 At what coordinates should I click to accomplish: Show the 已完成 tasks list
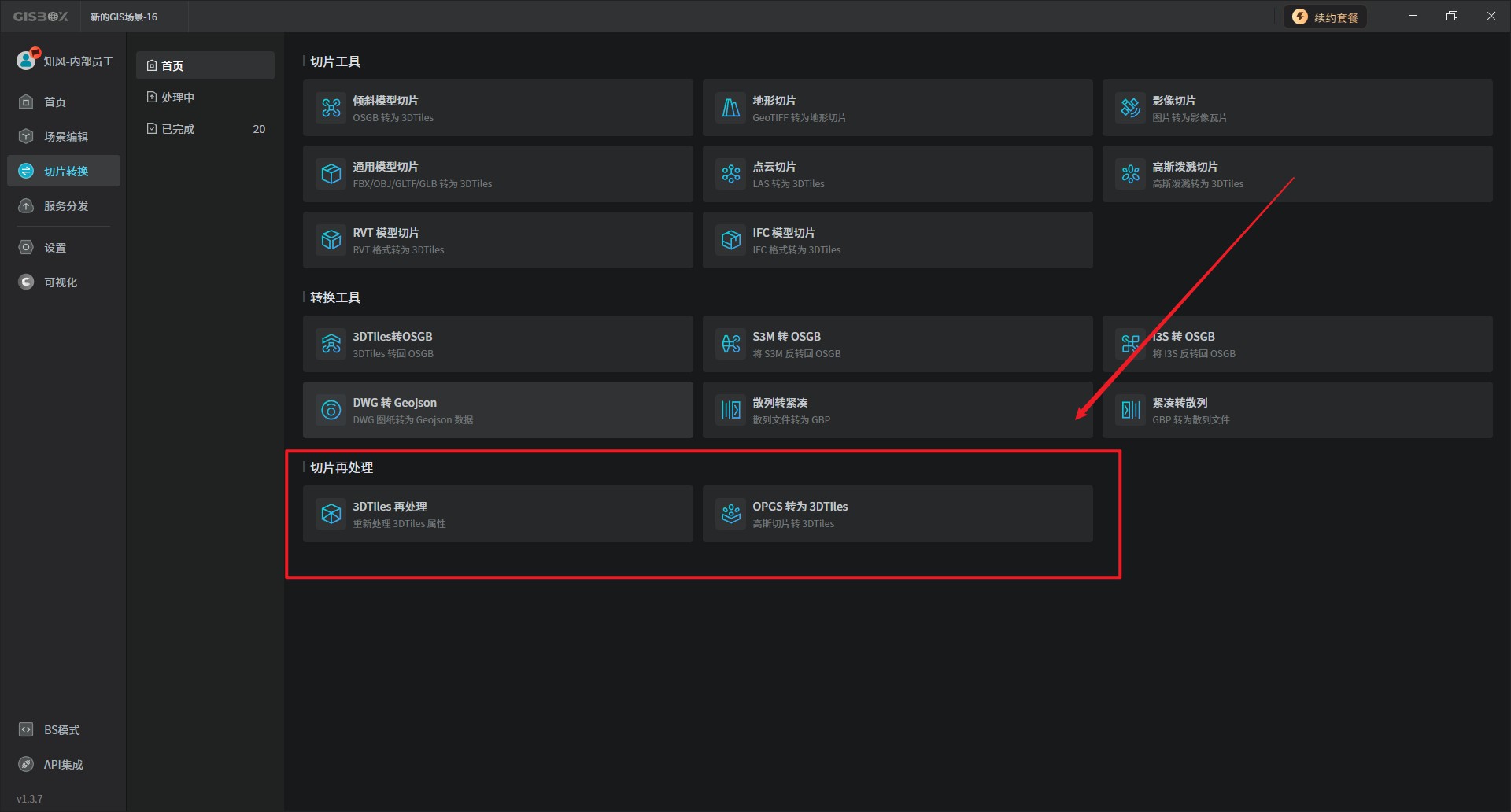(x=177, y=129)
